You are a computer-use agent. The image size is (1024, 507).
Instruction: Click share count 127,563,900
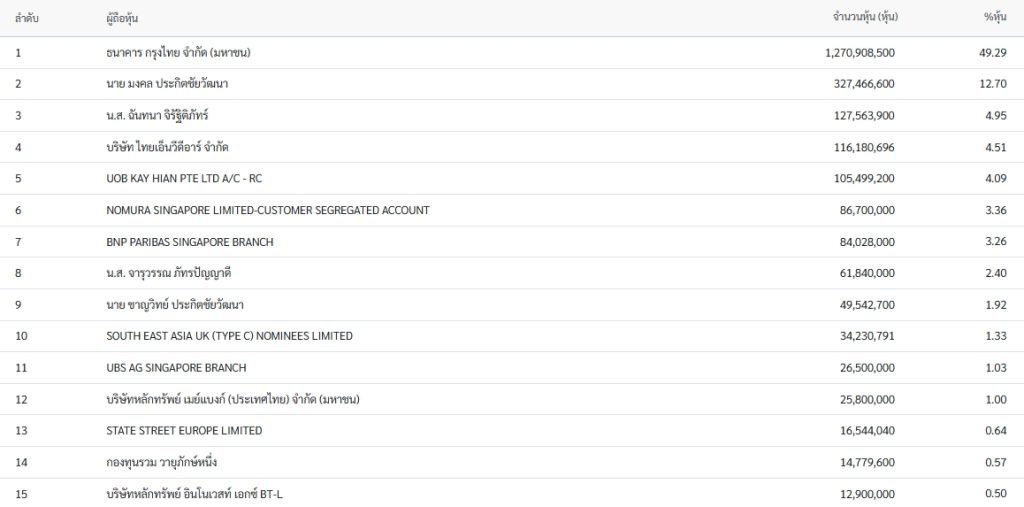[x=865, y=116]
